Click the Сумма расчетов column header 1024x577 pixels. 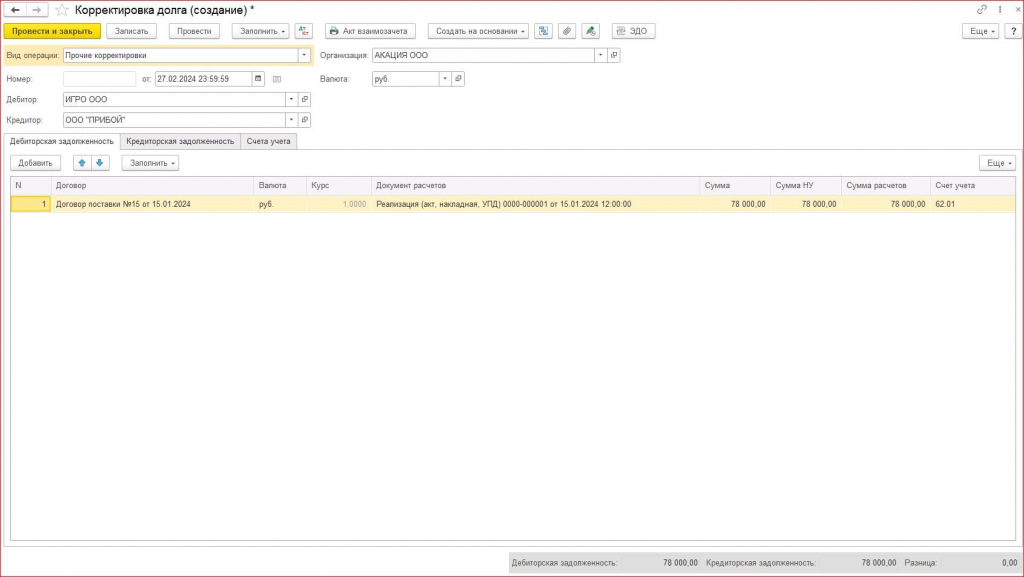(886, 185)
